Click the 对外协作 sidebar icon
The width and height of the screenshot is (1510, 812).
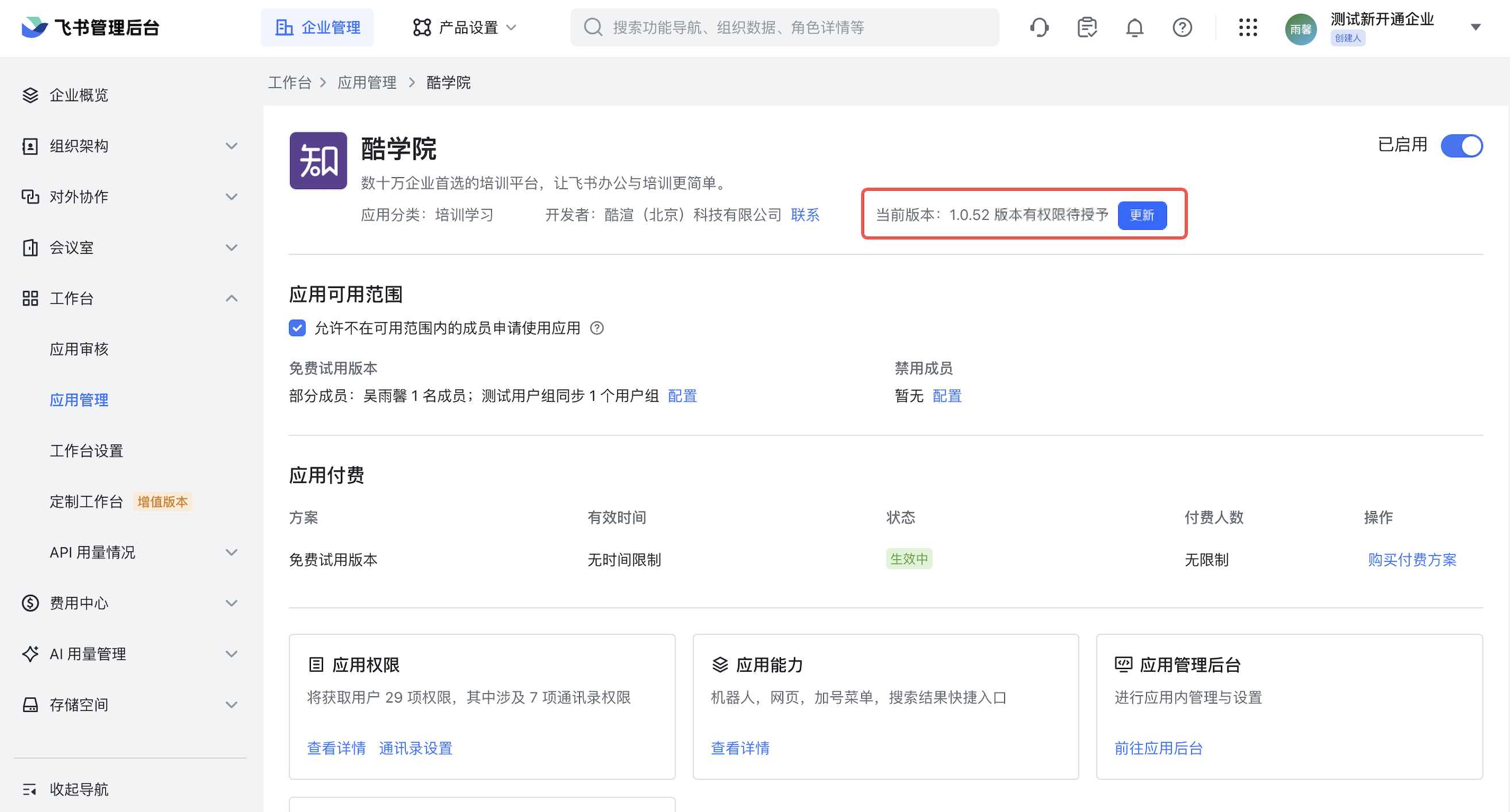coord(30,196)
